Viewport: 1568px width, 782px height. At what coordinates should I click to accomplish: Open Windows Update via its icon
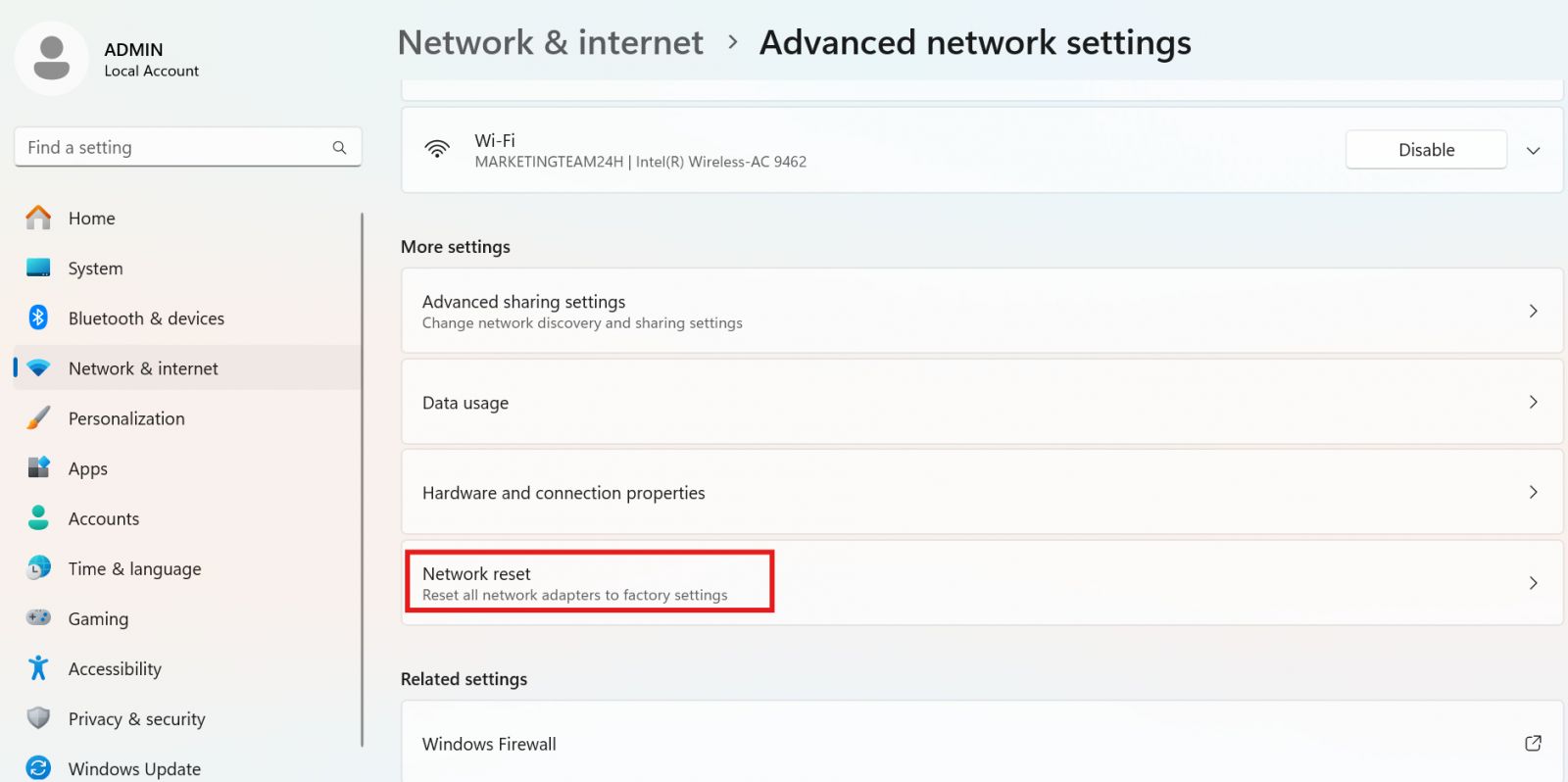(37, 768)
